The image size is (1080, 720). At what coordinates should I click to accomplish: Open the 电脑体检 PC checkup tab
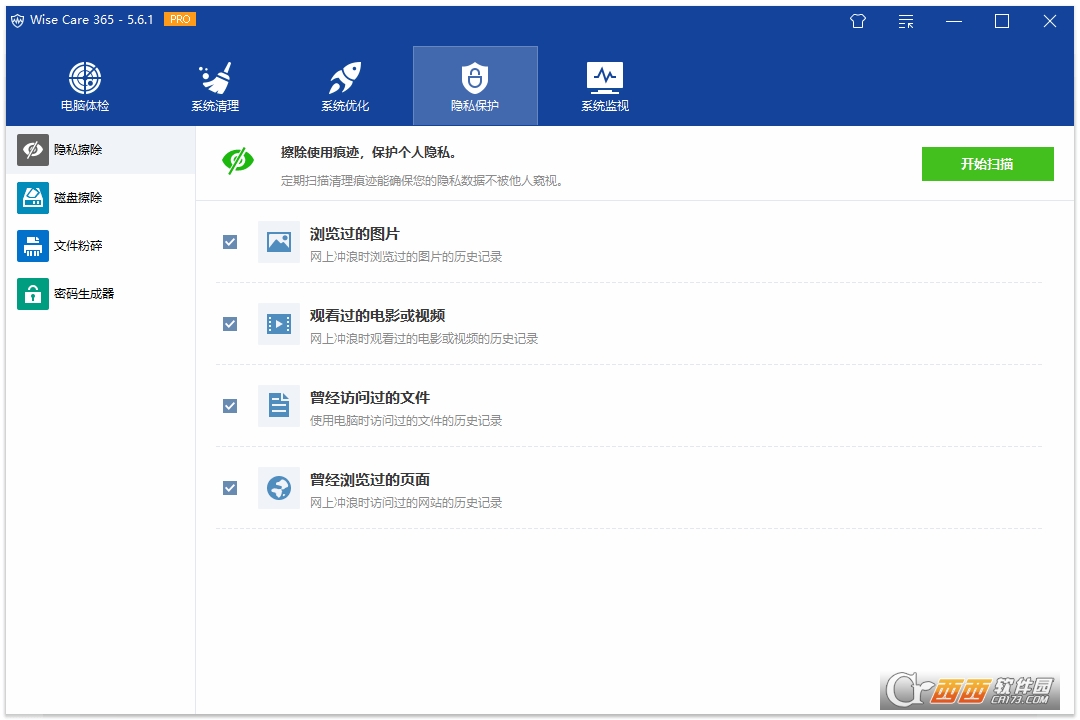(x=85, y=86)
